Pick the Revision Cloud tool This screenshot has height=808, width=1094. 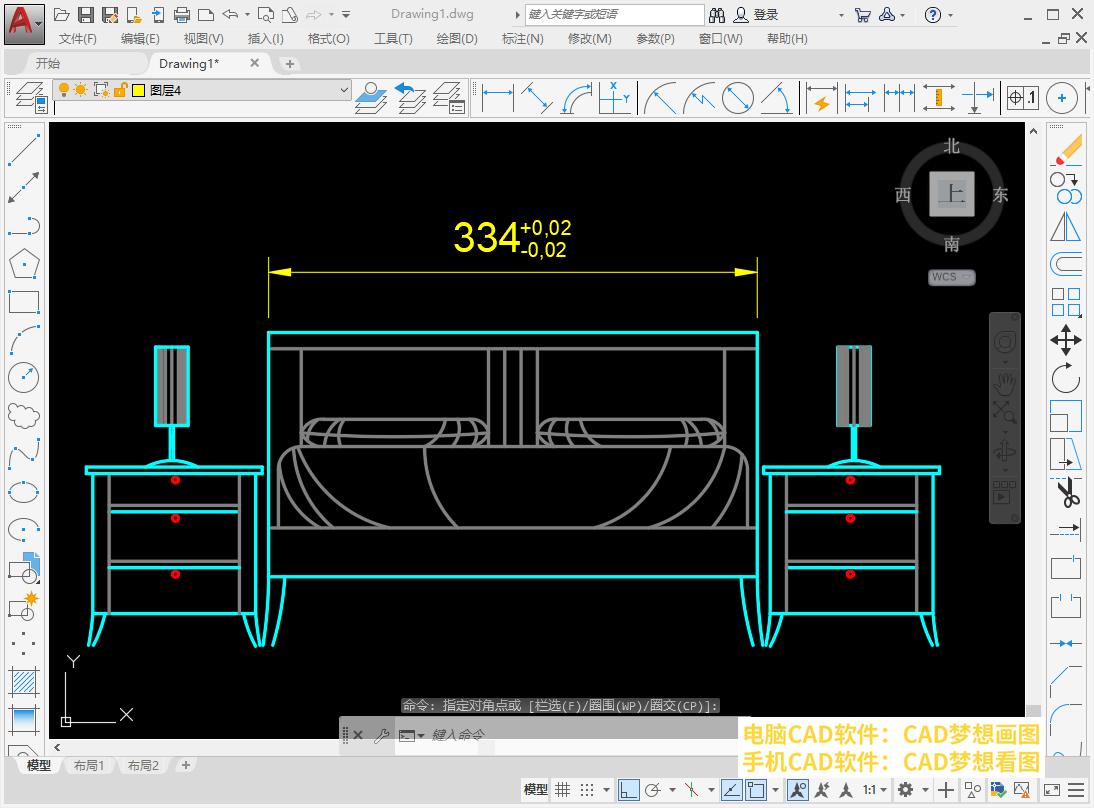(23, 415)
